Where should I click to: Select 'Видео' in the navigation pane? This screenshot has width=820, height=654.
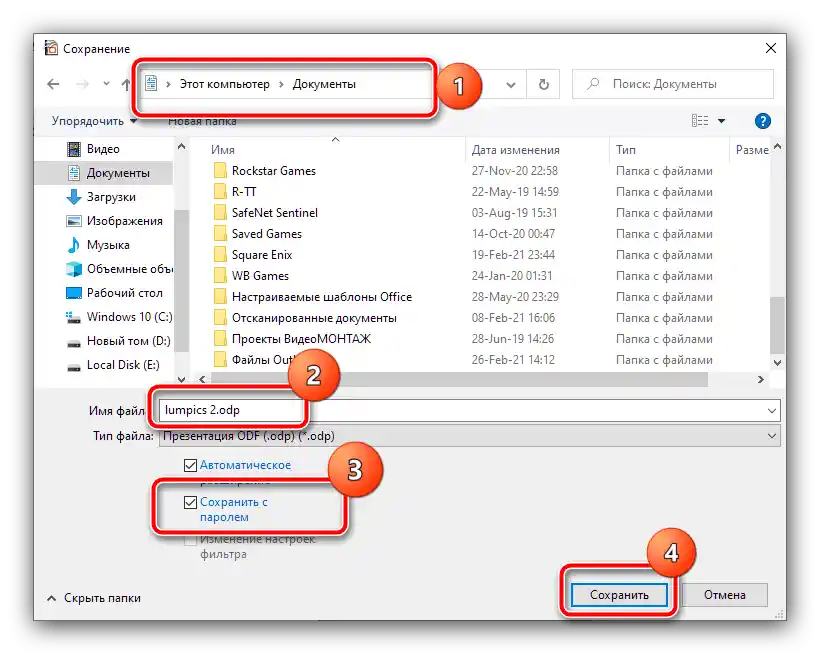click(103, 149)
